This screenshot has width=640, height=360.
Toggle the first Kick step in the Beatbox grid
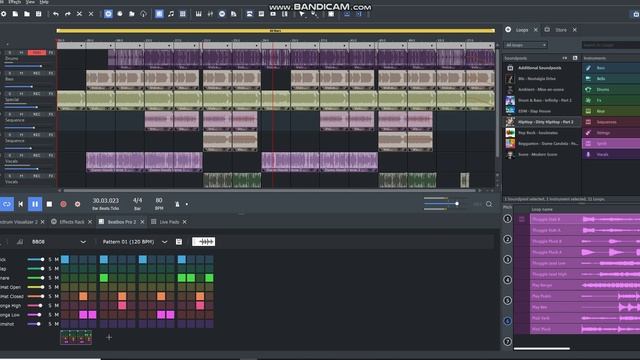[x=64, y=259]
